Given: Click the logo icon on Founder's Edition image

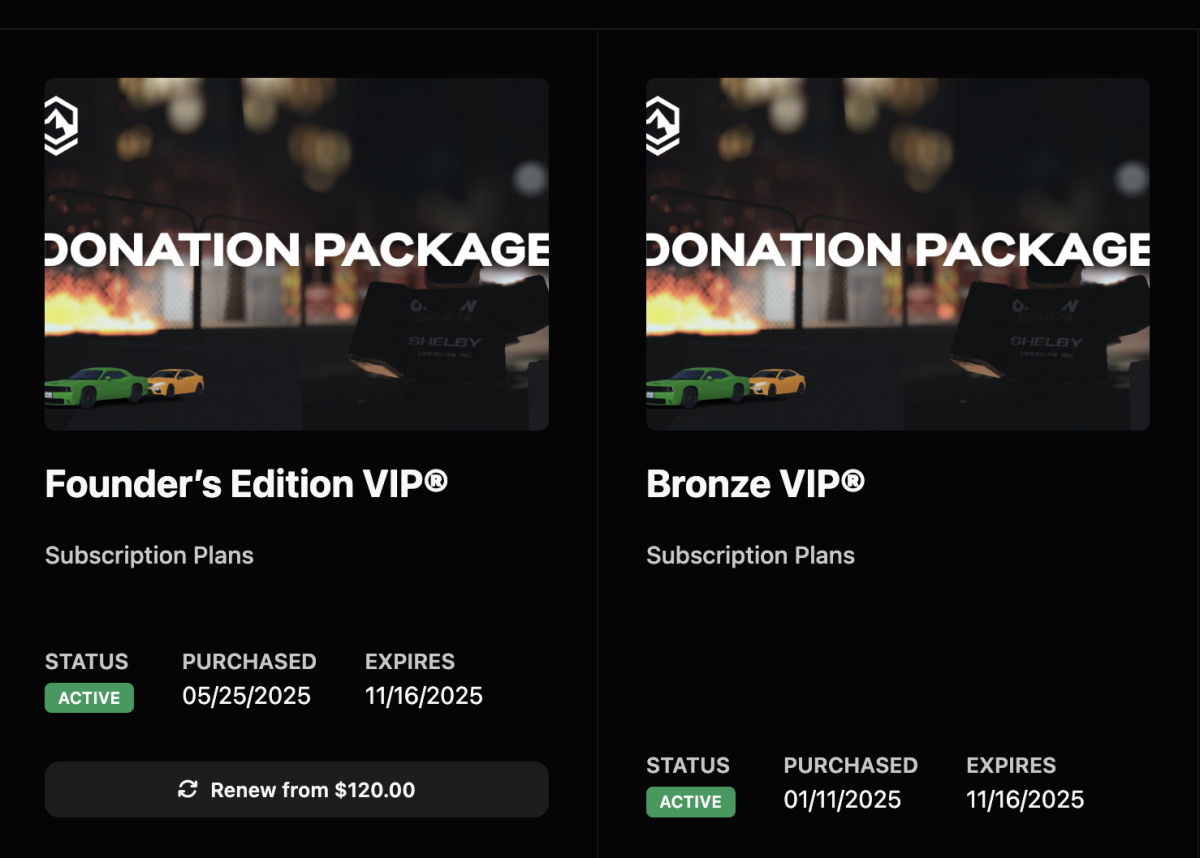Looking at the screenshot, I should [x=61, y=127].
